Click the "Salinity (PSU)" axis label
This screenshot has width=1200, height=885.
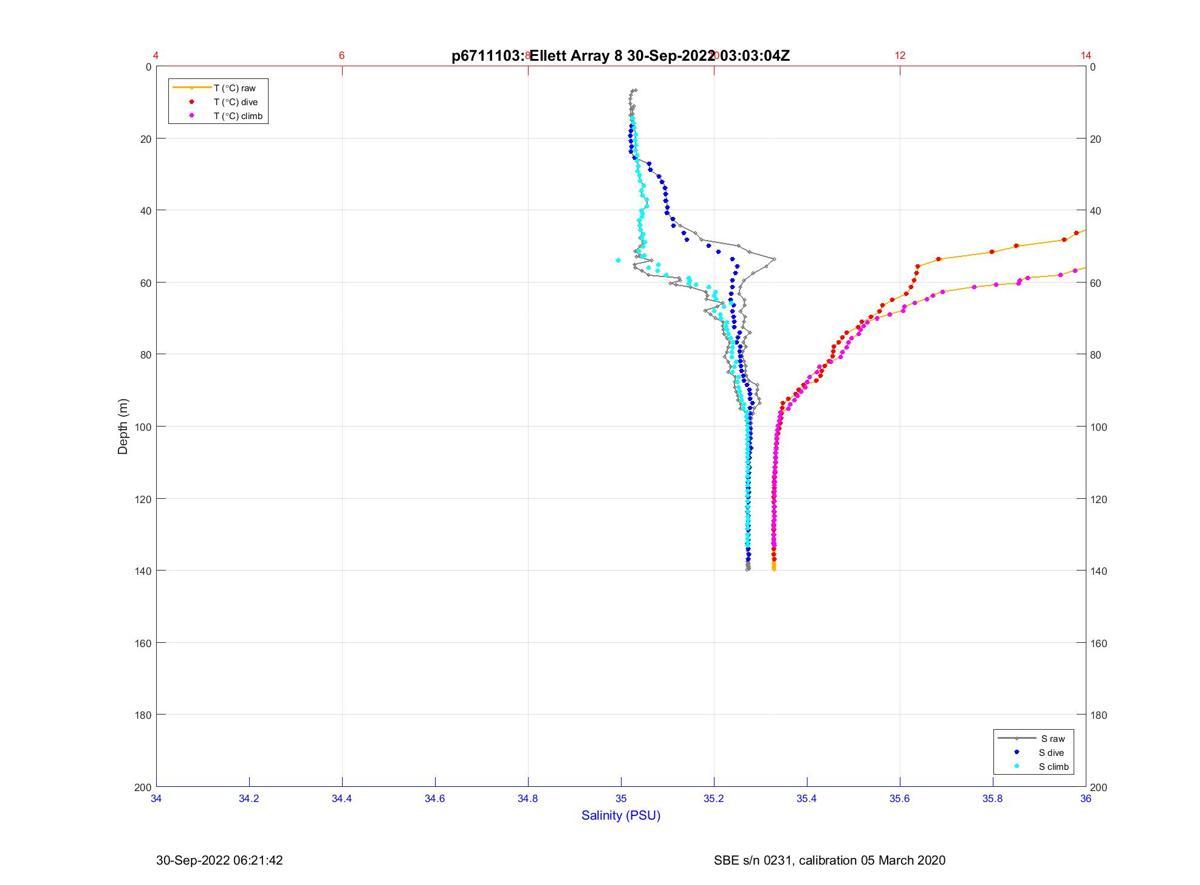pyautogui.click(x=621, y=815)
